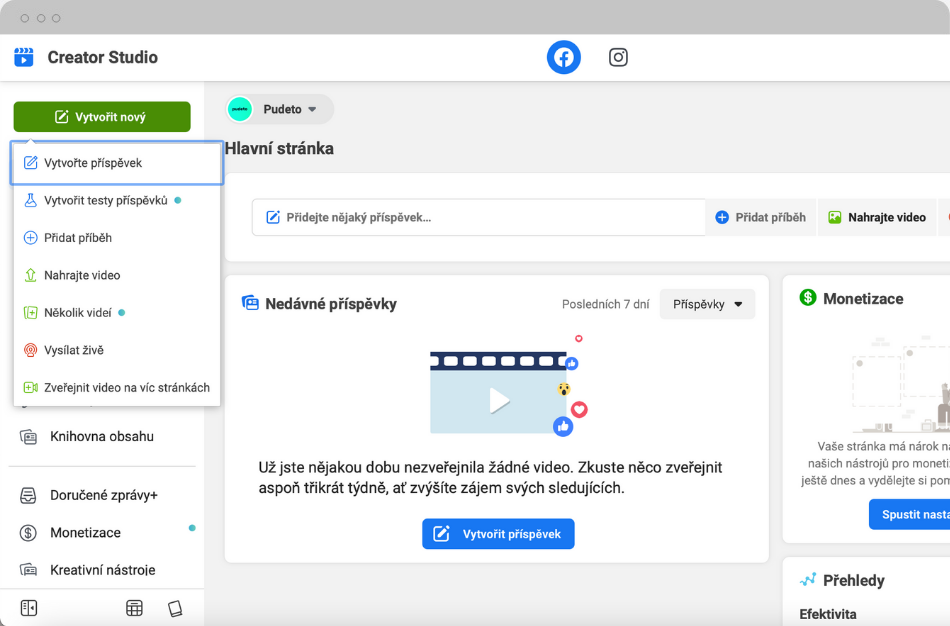
Task: Click the upload arrow icon beside Nahrajte video
Action: click(30, 275)
